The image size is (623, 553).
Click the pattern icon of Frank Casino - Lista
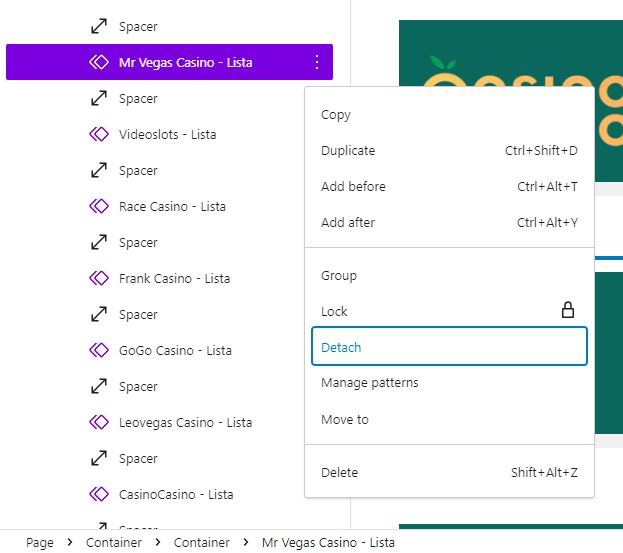99,278
